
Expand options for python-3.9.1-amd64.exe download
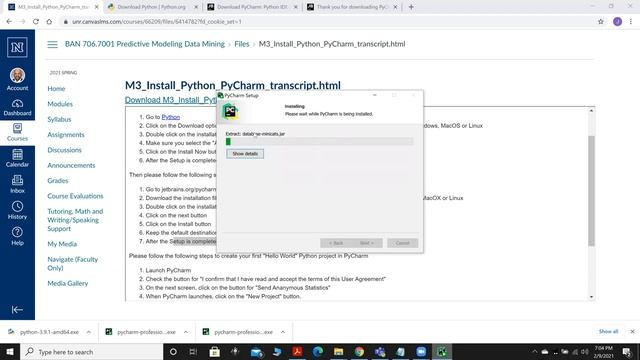89,332
